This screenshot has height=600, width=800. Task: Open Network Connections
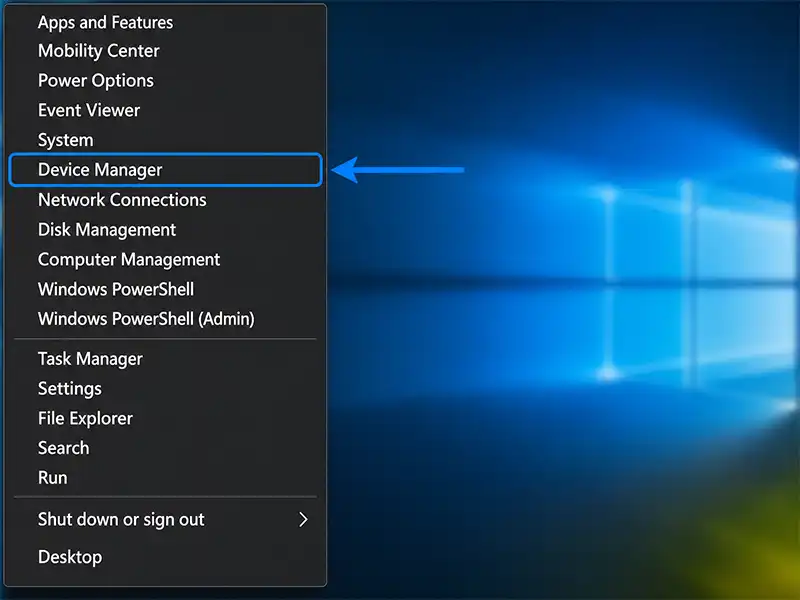[x=165, y=199]
